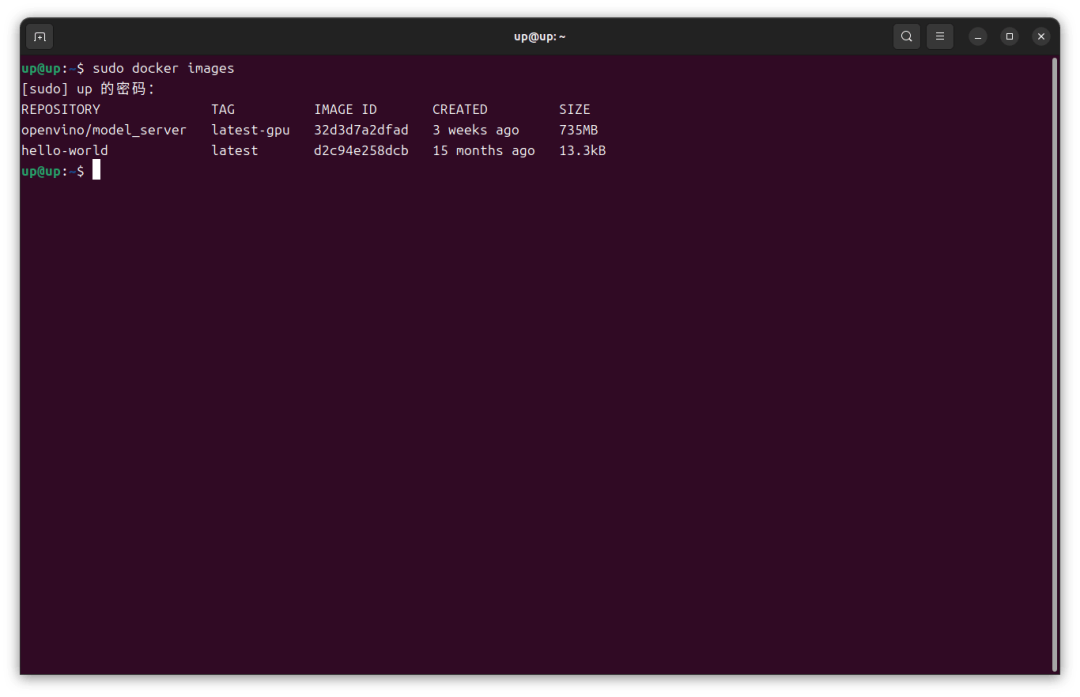Viewport: 1080px width, 697px height.
Task: Click the [sudo] up password prompt line
Action: click(88, 89)
